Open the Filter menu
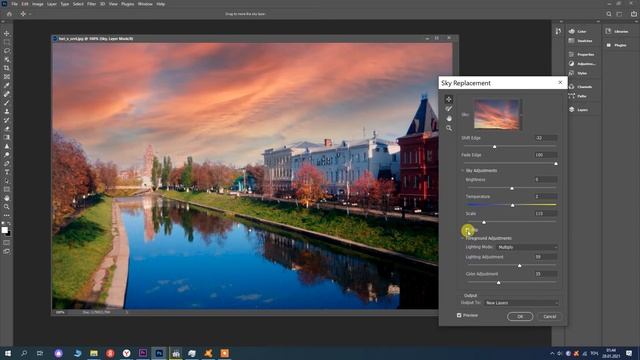 click(91, 4)
